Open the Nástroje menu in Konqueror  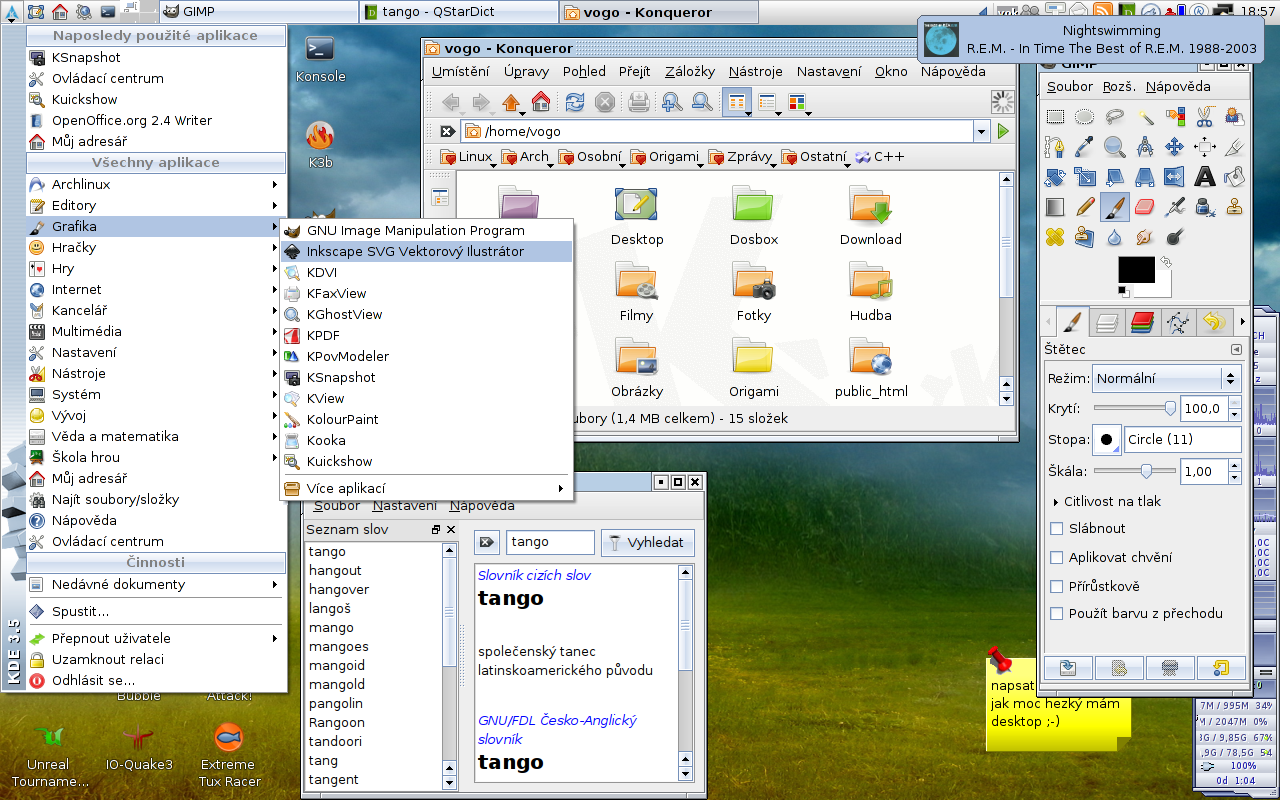point(755,71)
